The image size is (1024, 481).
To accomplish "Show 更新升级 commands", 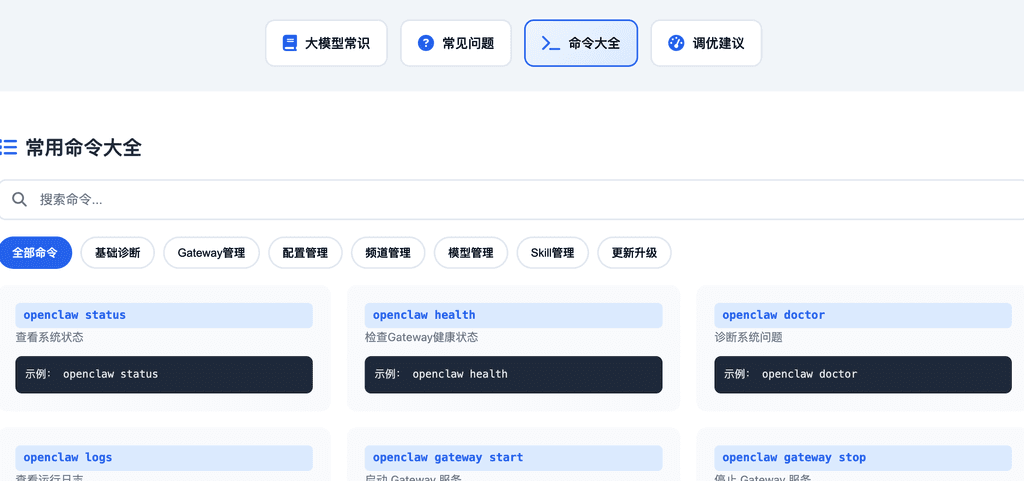I will pyautogui.click(x=634, y=253).
